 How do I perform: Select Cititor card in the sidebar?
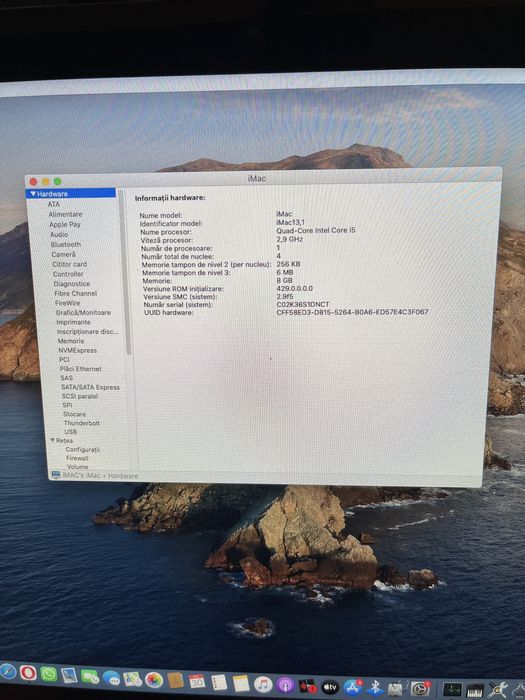70,264
